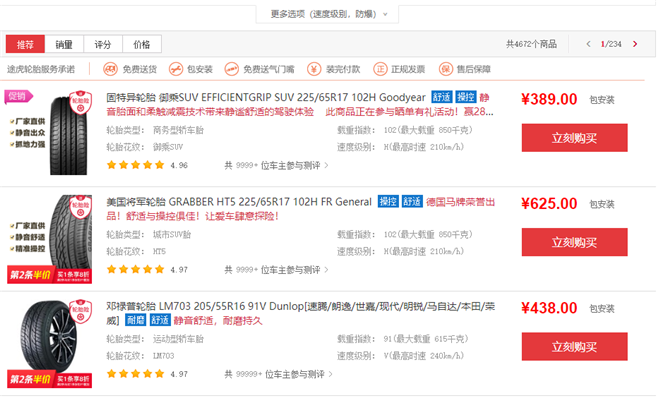660x400 pixels.
Task: Click the 正规发票 icon
Action: coord(380,69)
